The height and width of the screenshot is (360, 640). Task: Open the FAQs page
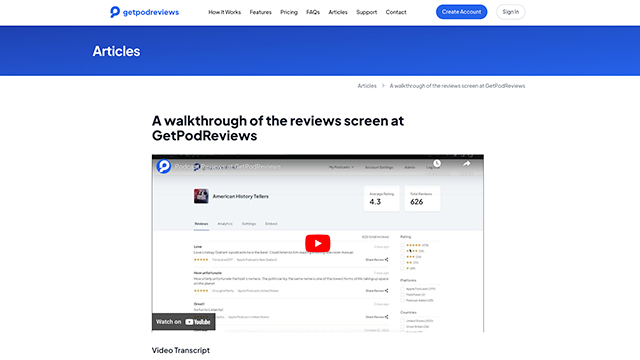313,12
